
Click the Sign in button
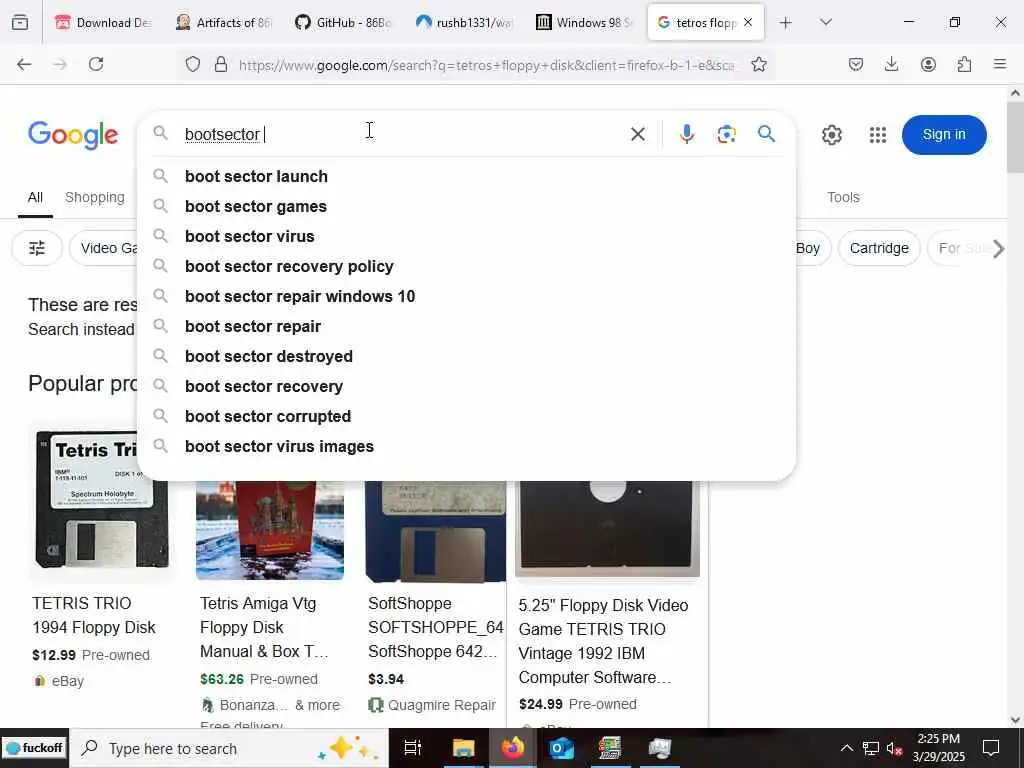[x=944, y=135]
